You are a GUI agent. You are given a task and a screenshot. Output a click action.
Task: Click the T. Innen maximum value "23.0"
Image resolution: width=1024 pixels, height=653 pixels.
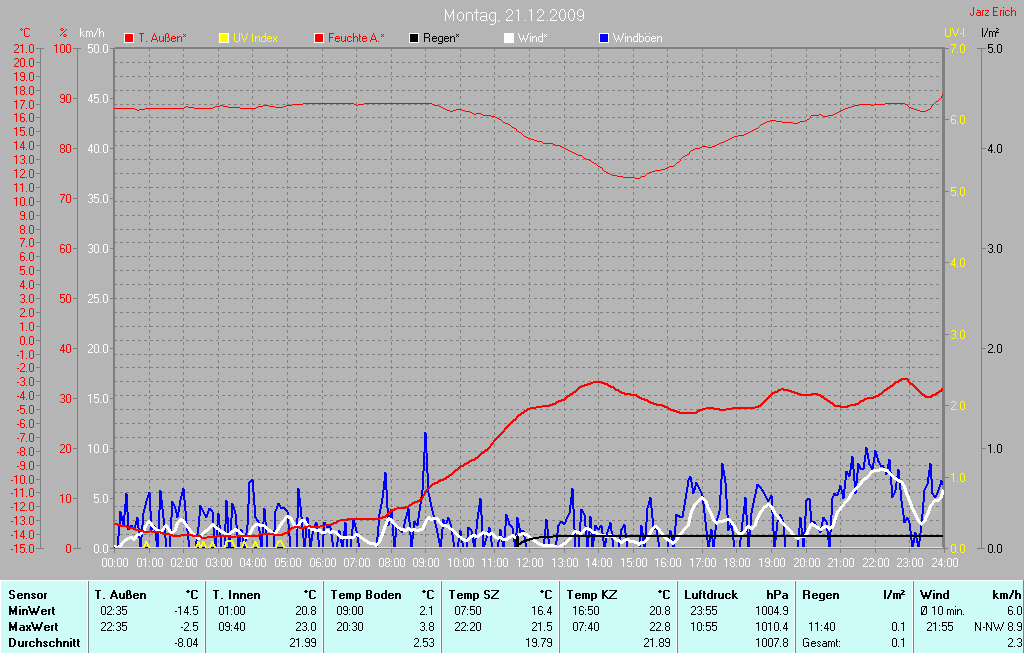pyautogui.click(x=306, y=626)
